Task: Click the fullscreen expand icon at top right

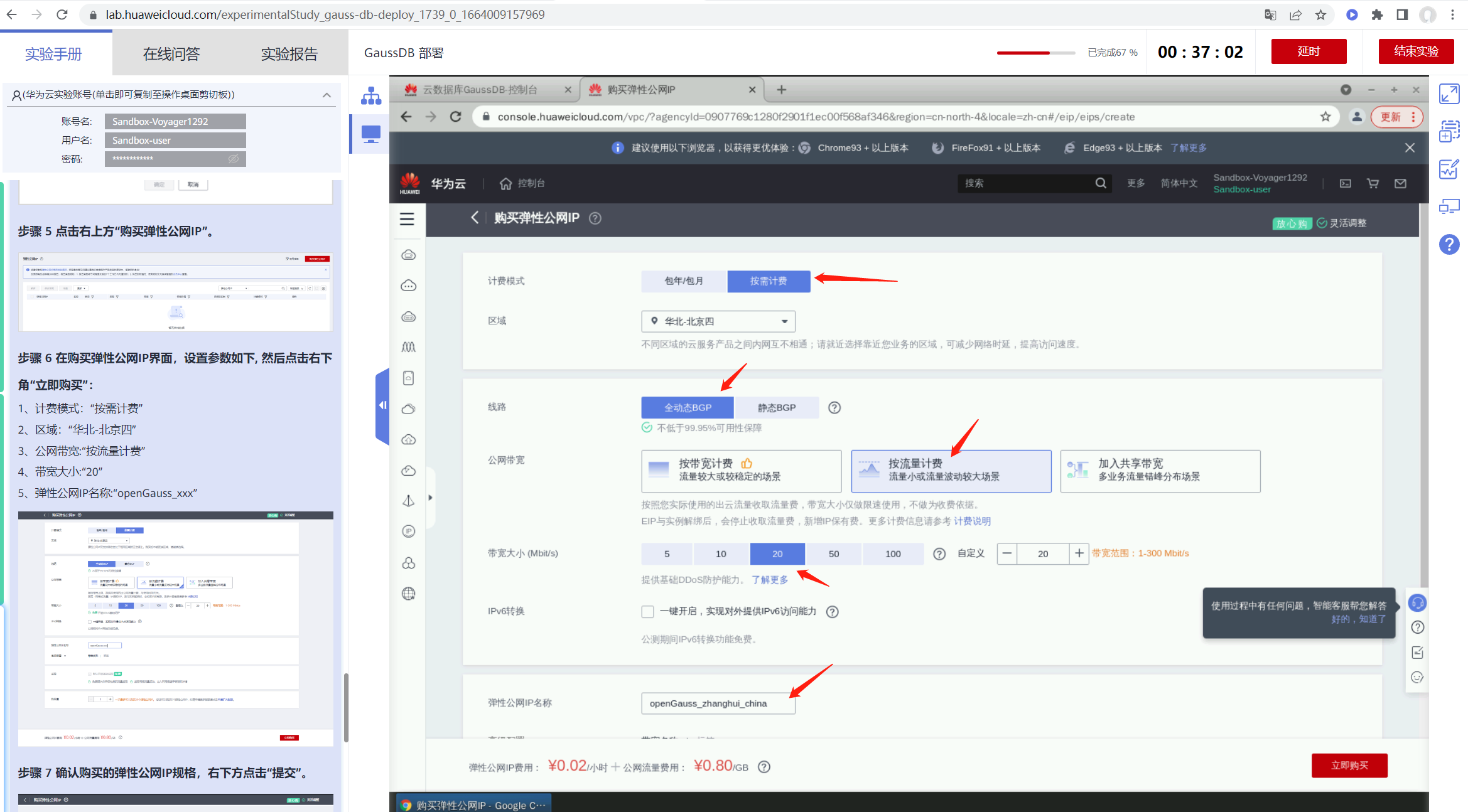Action: click(x=1449, y=94)
